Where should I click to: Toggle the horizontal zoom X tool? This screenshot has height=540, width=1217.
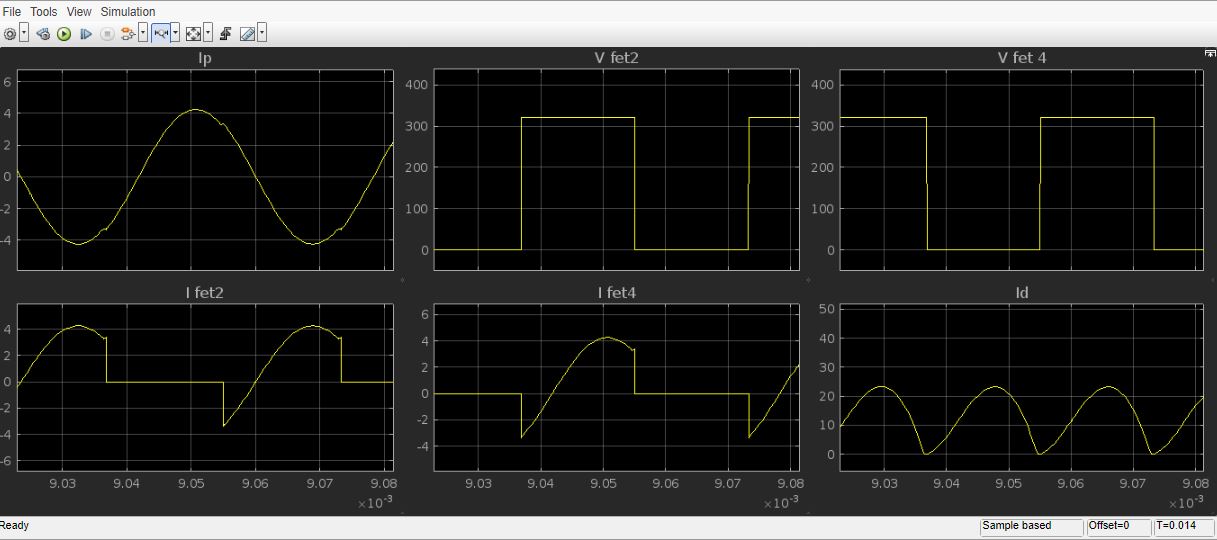pos(160,34)
